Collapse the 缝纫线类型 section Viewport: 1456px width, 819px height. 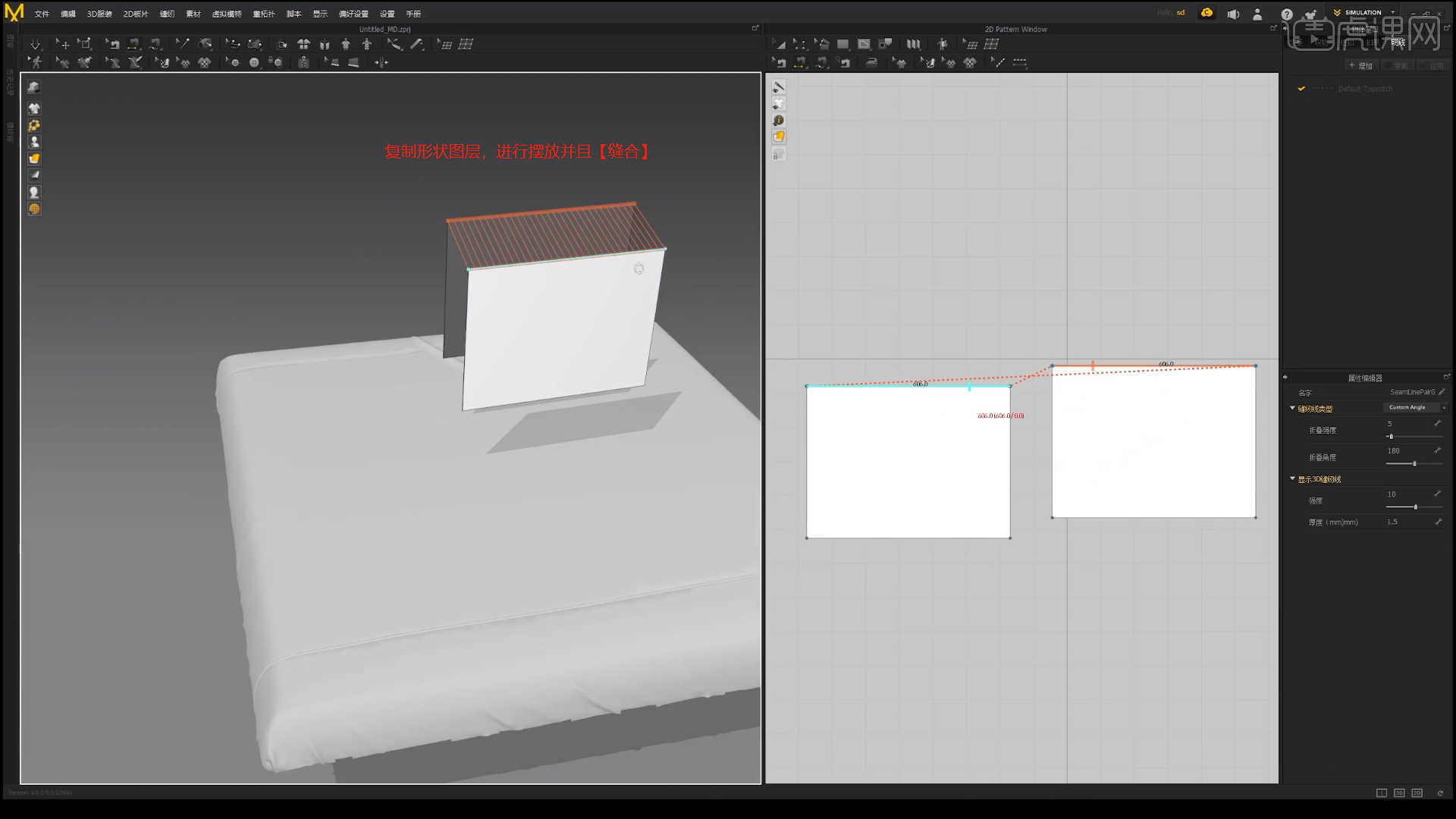[x=1293, y=409]
